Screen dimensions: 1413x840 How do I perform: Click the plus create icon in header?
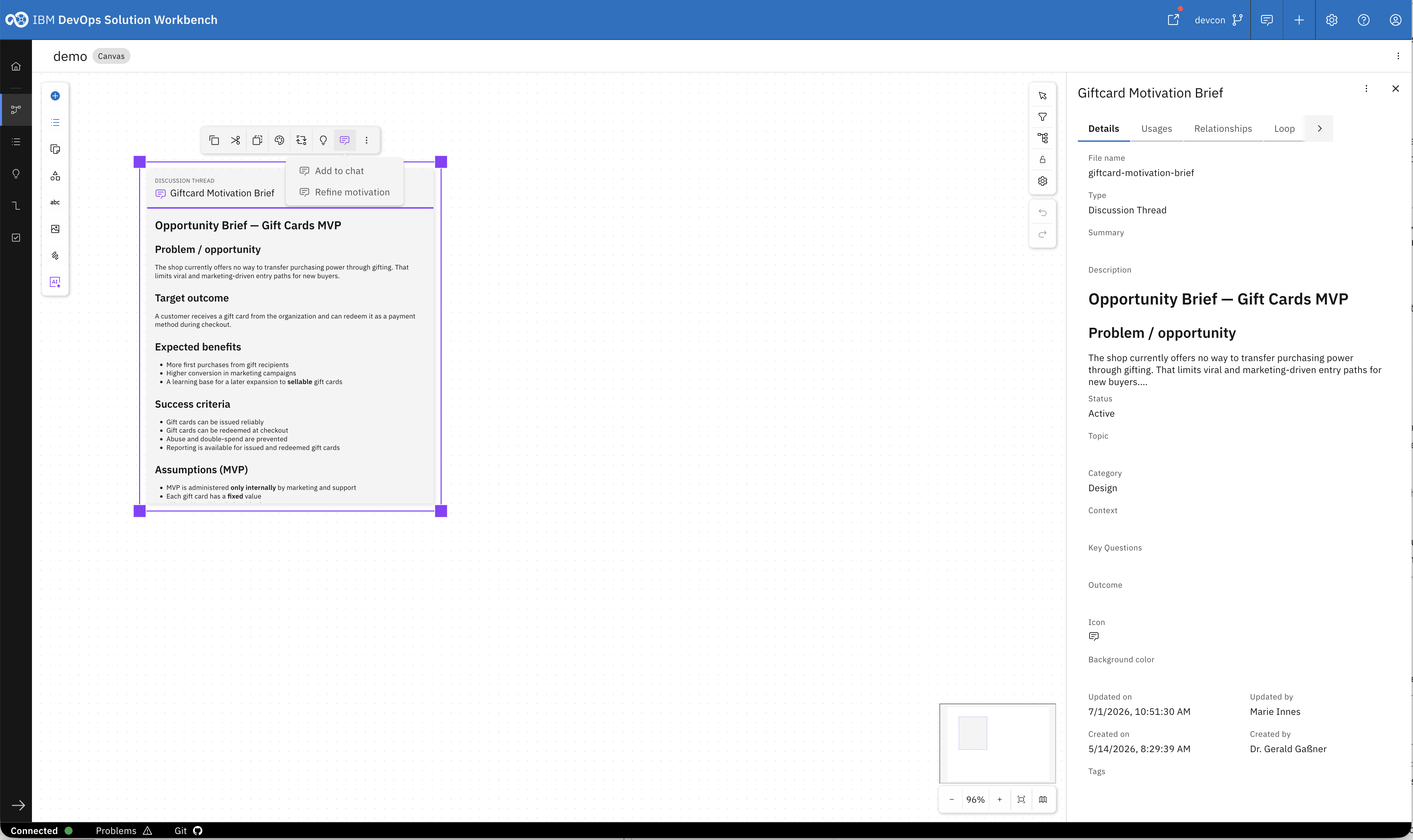click(1299, 20)
